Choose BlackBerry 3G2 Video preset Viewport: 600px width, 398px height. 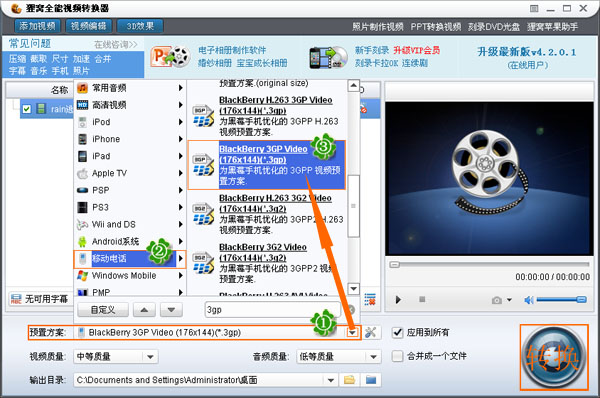click(267, 263)
